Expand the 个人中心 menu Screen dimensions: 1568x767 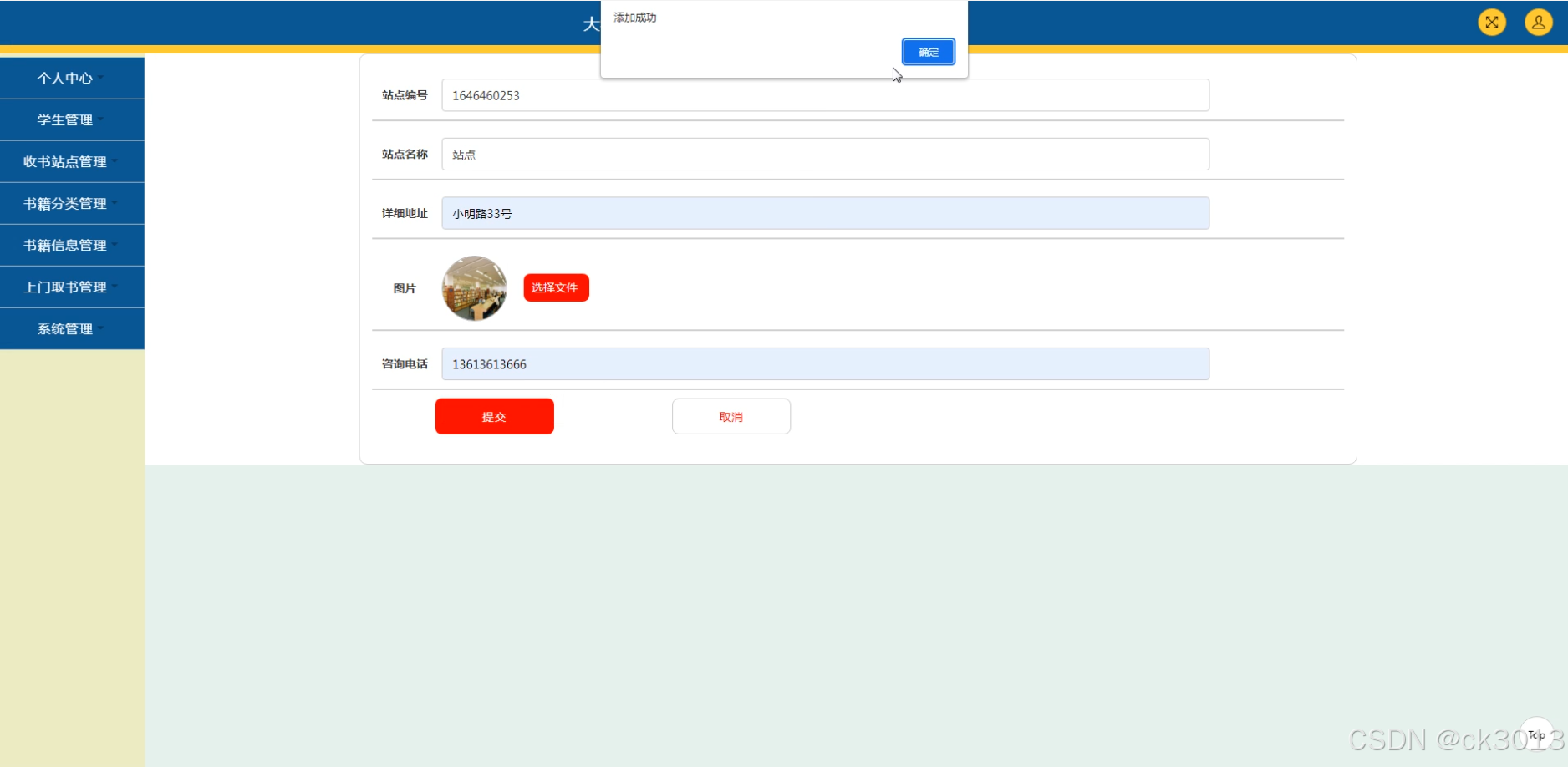(72, 78)
